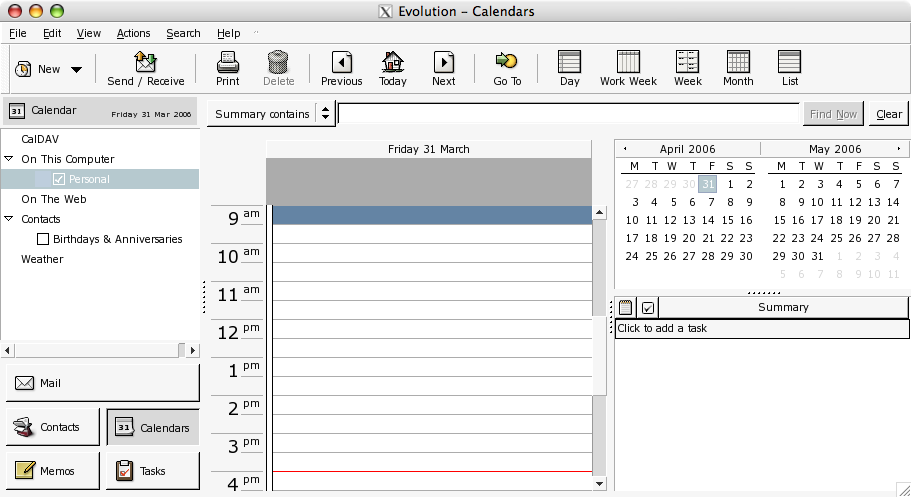Open Calendars component button
The height and width of the screenshot is (497, 911).
pyautogui.click(x=153, y=428)
